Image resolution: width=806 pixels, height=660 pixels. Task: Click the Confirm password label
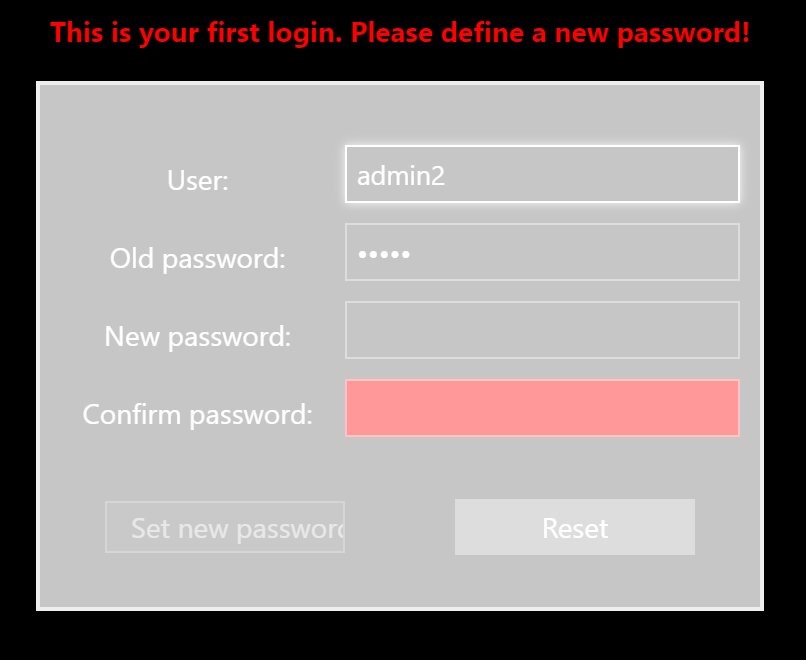click(x=199, y=414)
